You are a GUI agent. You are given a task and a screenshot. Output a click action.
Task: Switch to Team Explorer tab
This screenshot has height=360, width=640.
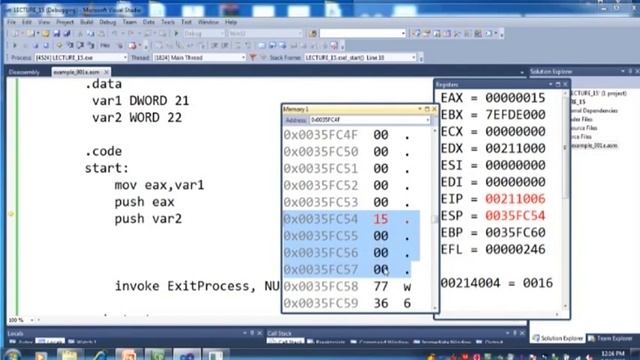click(x=611, y=338)
